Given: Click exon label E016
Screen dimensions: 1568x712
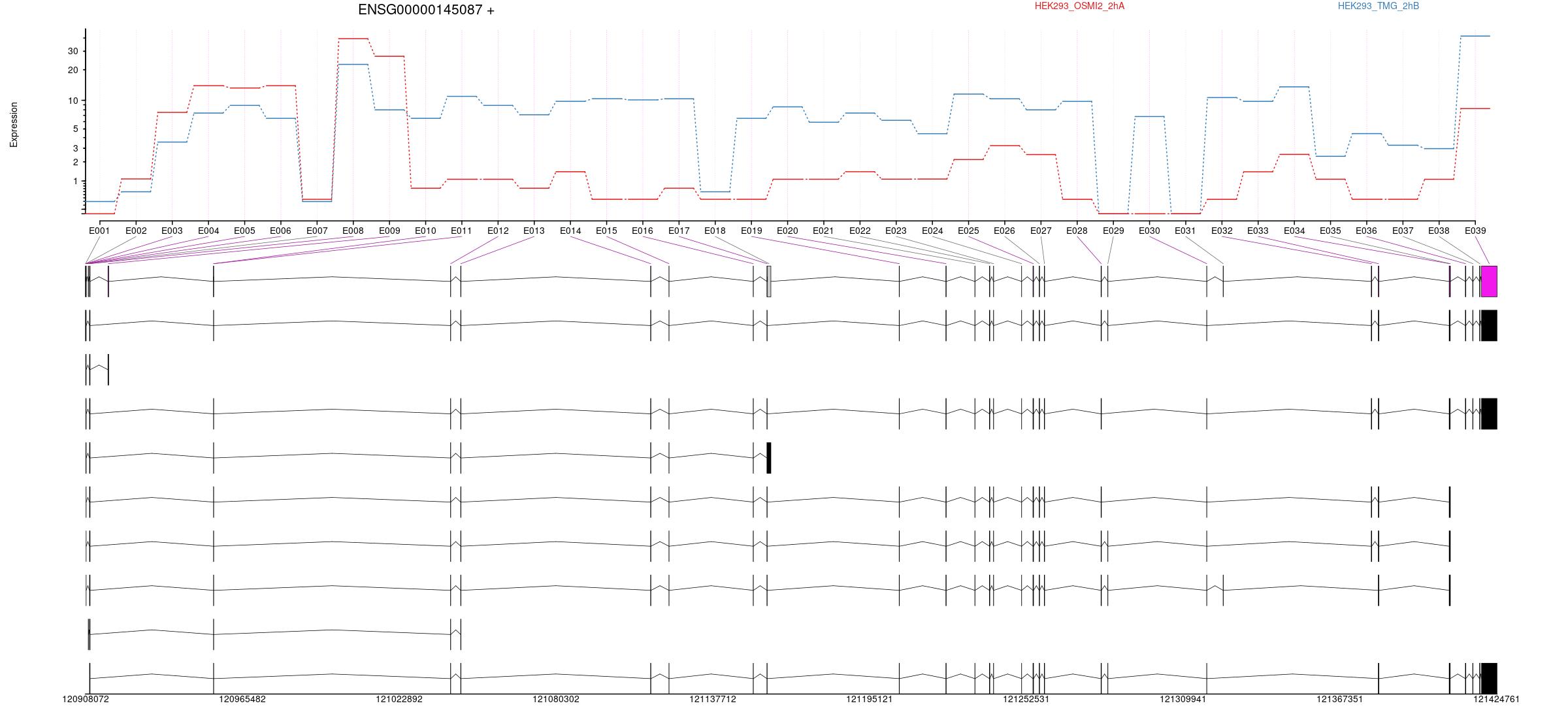Looking at the screenshot, I should [642, 231].
